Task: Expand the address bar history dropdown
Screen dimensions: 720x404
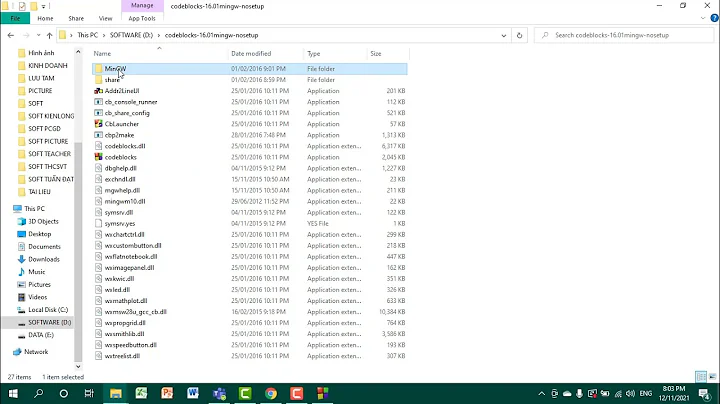Action: pos(504,35)
